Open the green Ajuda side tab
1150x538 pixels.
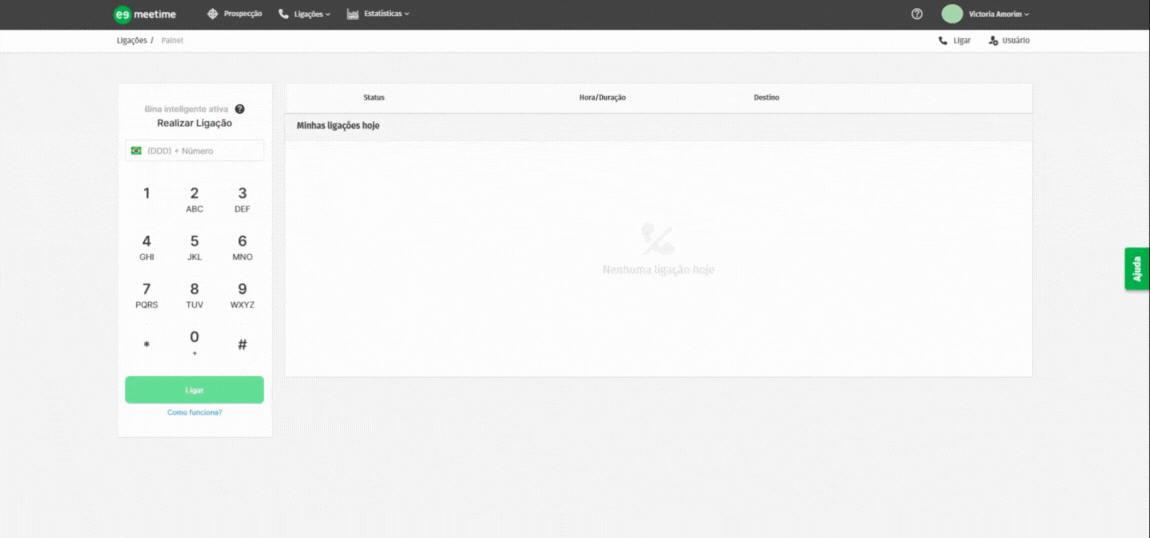tap(1137, 269)
